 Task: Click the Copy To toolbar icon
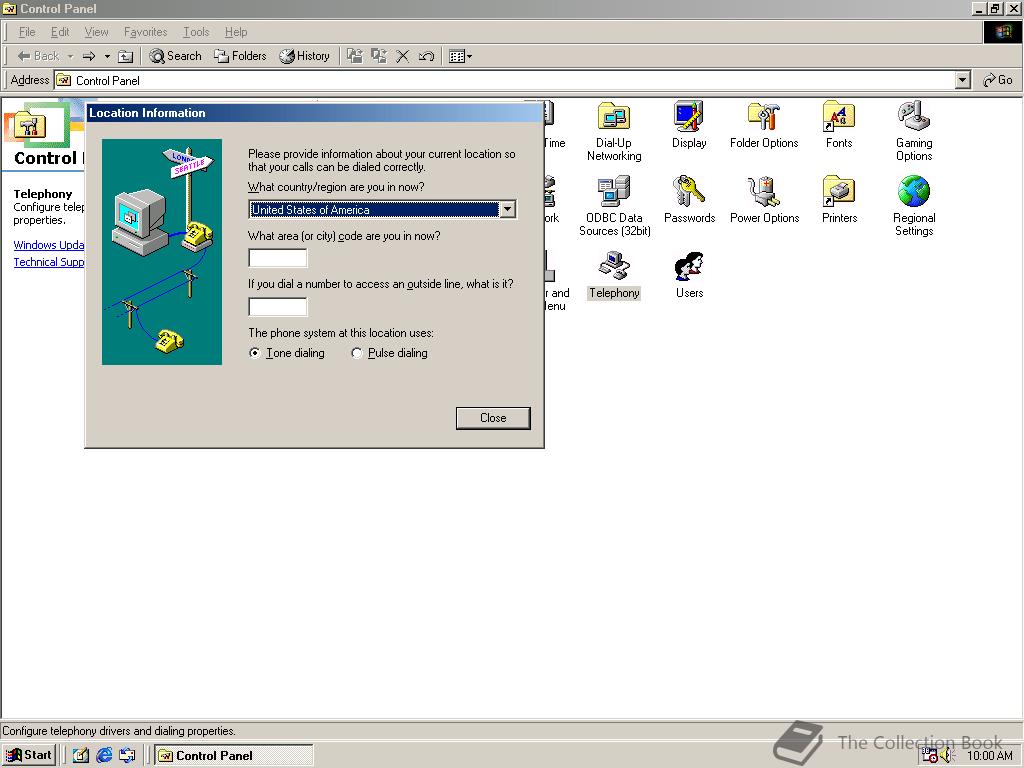point(379,56)
